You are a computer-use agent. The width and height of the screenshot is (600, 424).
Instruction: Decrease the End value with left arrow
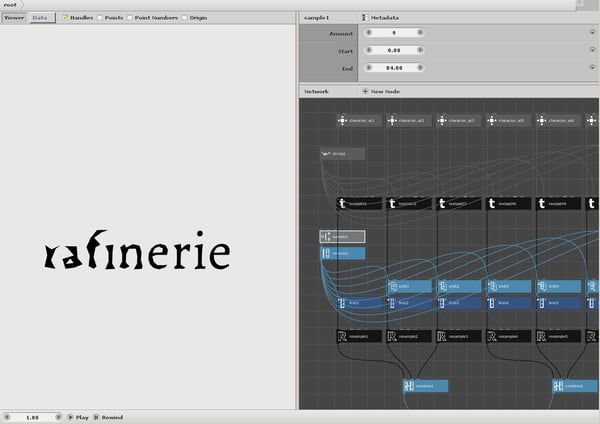click(x=368, y=68)
